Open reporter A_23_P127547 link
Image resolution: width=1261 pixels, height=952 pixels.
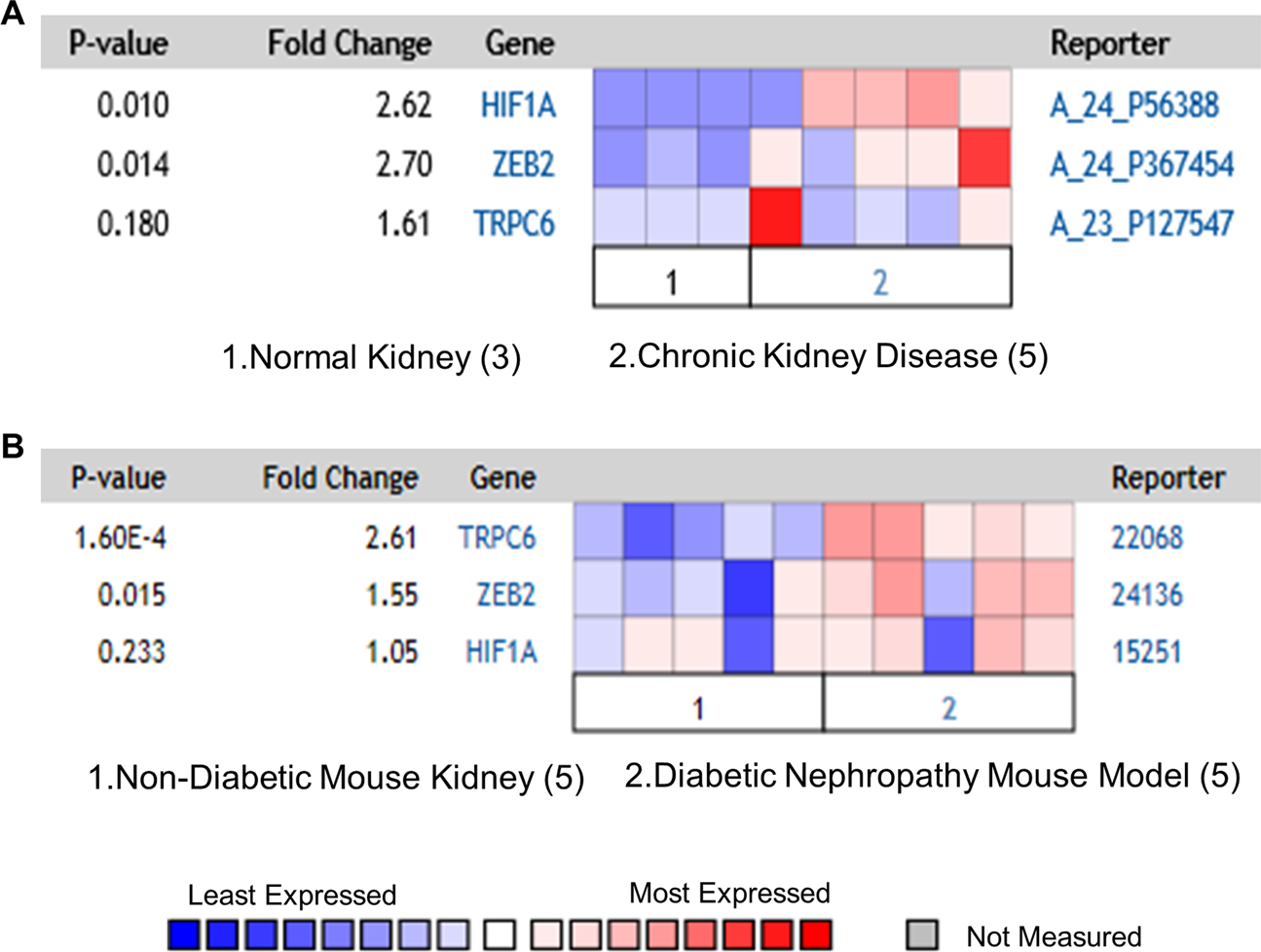click(x=1141, y=223)
